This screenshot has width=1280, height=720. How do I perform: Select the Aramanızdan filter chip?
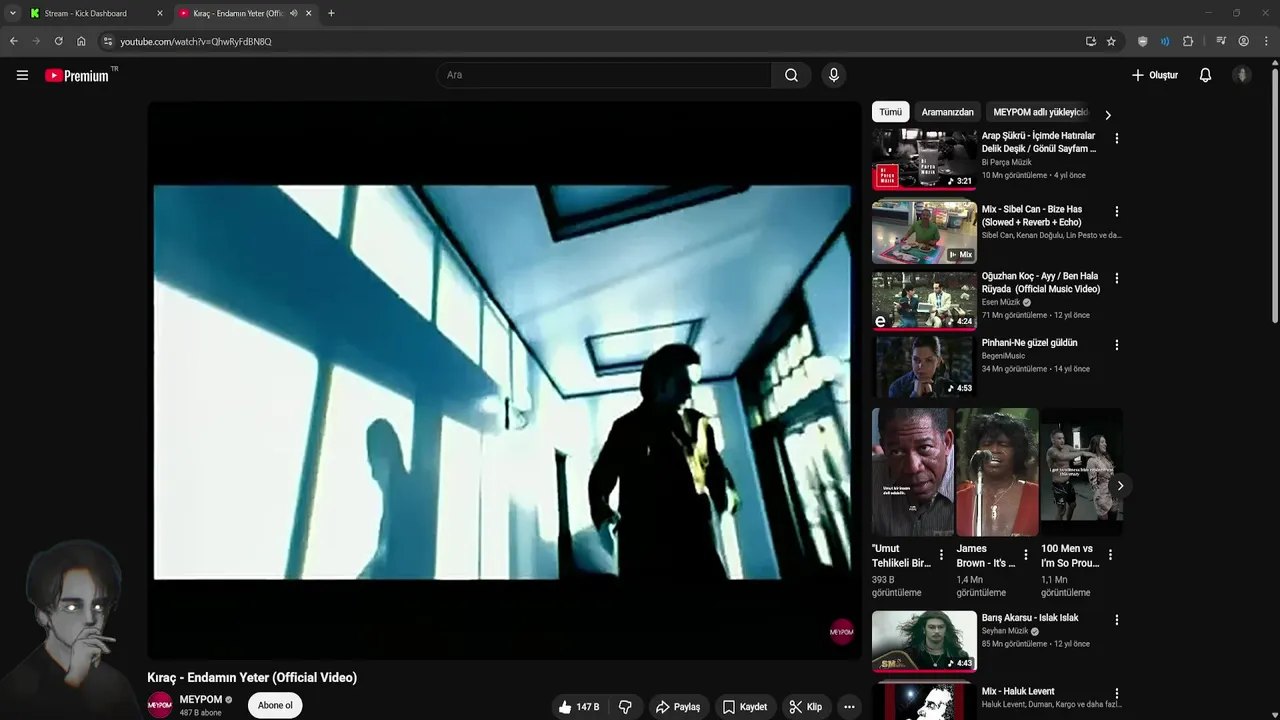coord(947,112)
